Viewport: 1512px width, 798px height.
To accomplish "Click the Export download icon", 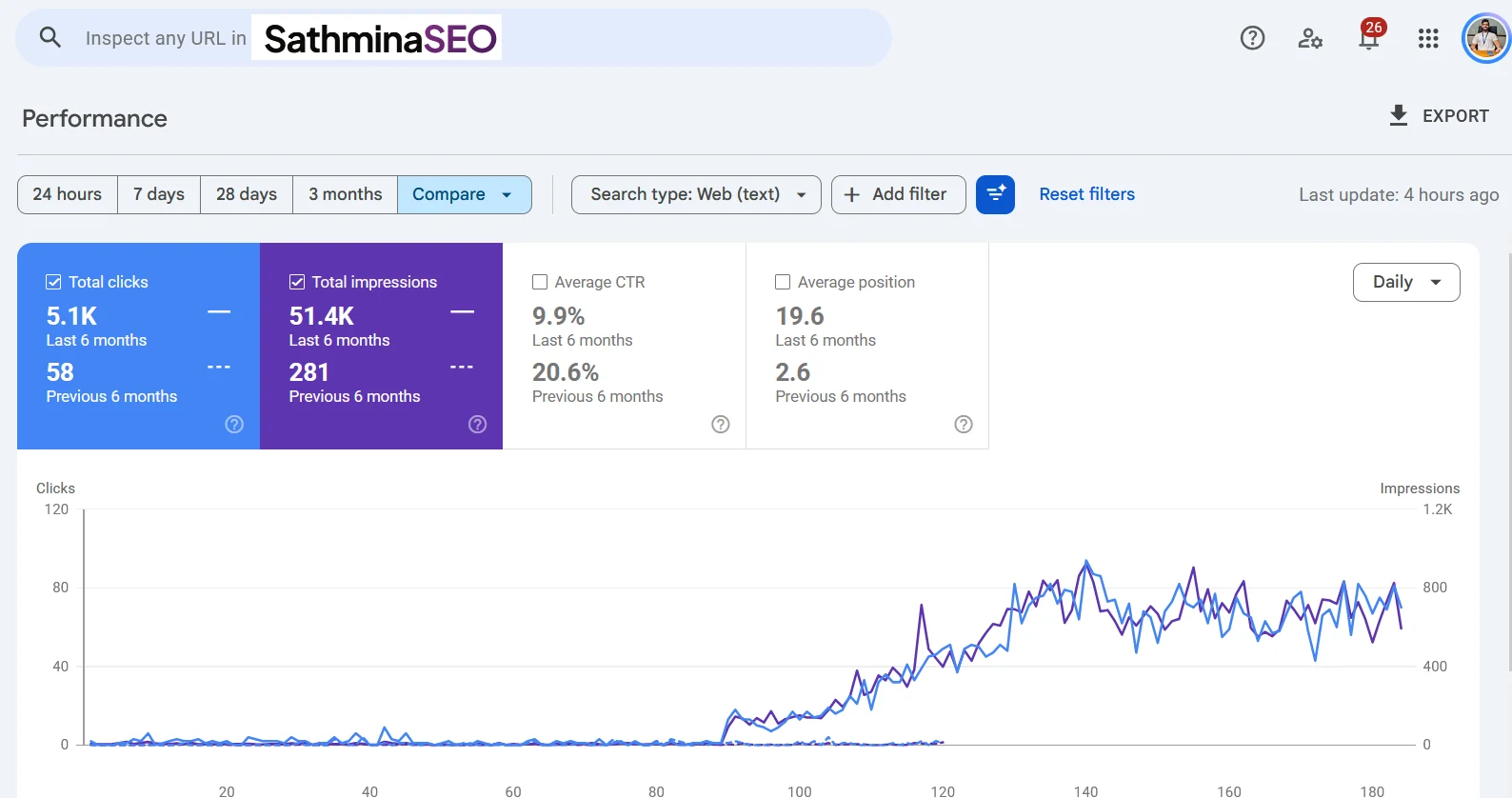I will click(x=1398, y=115).
